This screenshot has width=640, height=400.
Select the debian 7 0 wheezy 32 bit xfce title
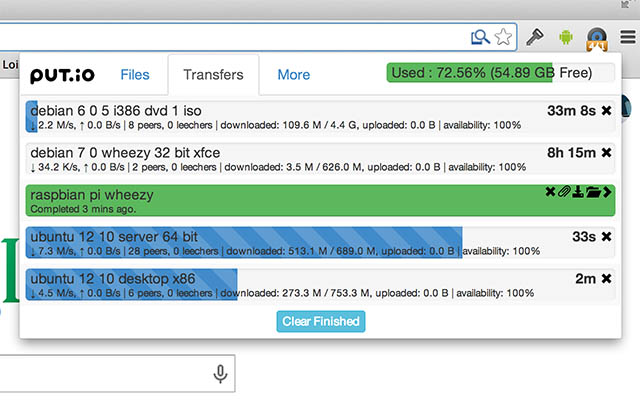click(x=125, y=153)
